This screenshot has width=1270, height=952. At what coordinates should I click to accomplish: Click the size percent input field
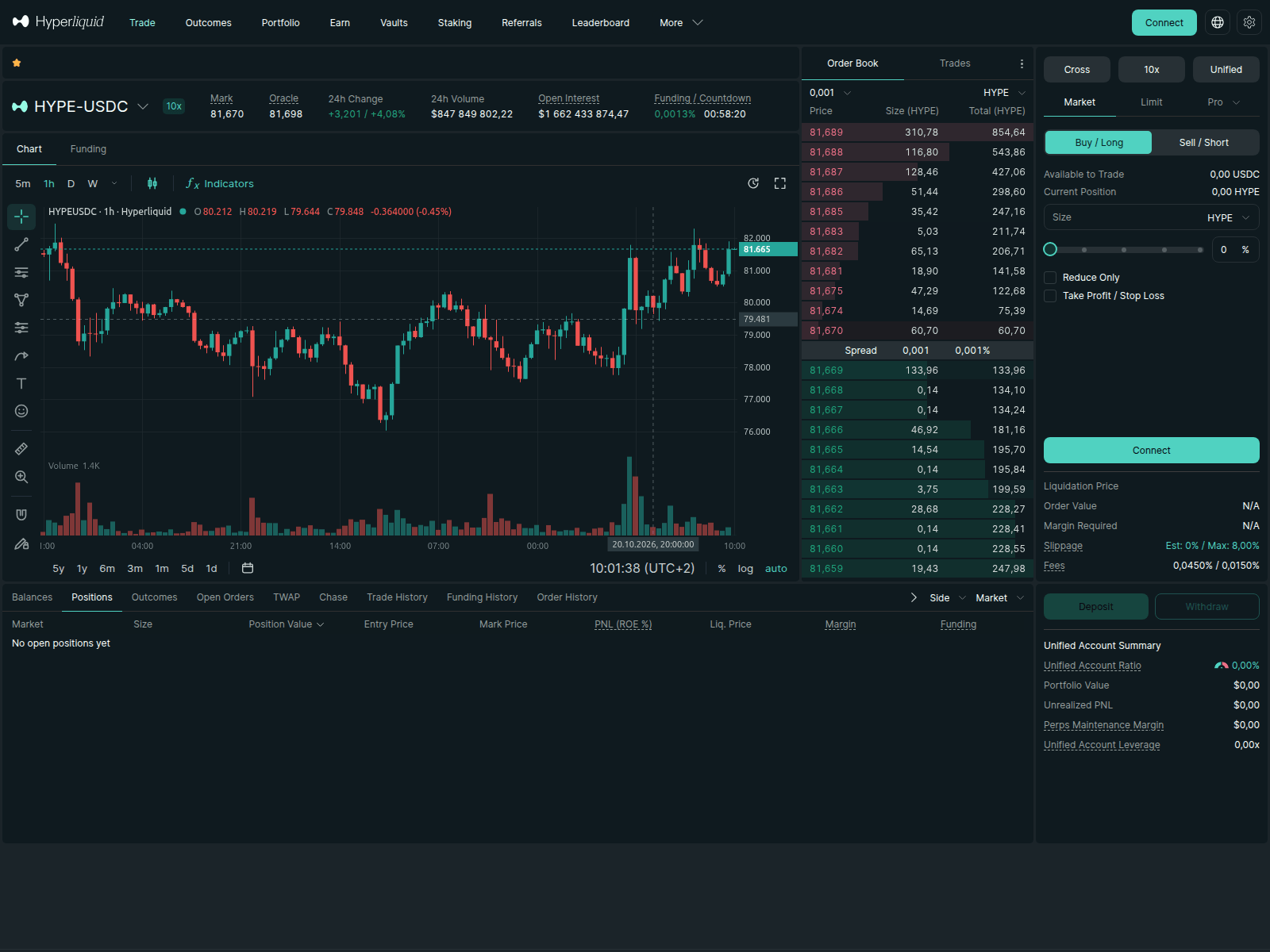coord(1235,249)
